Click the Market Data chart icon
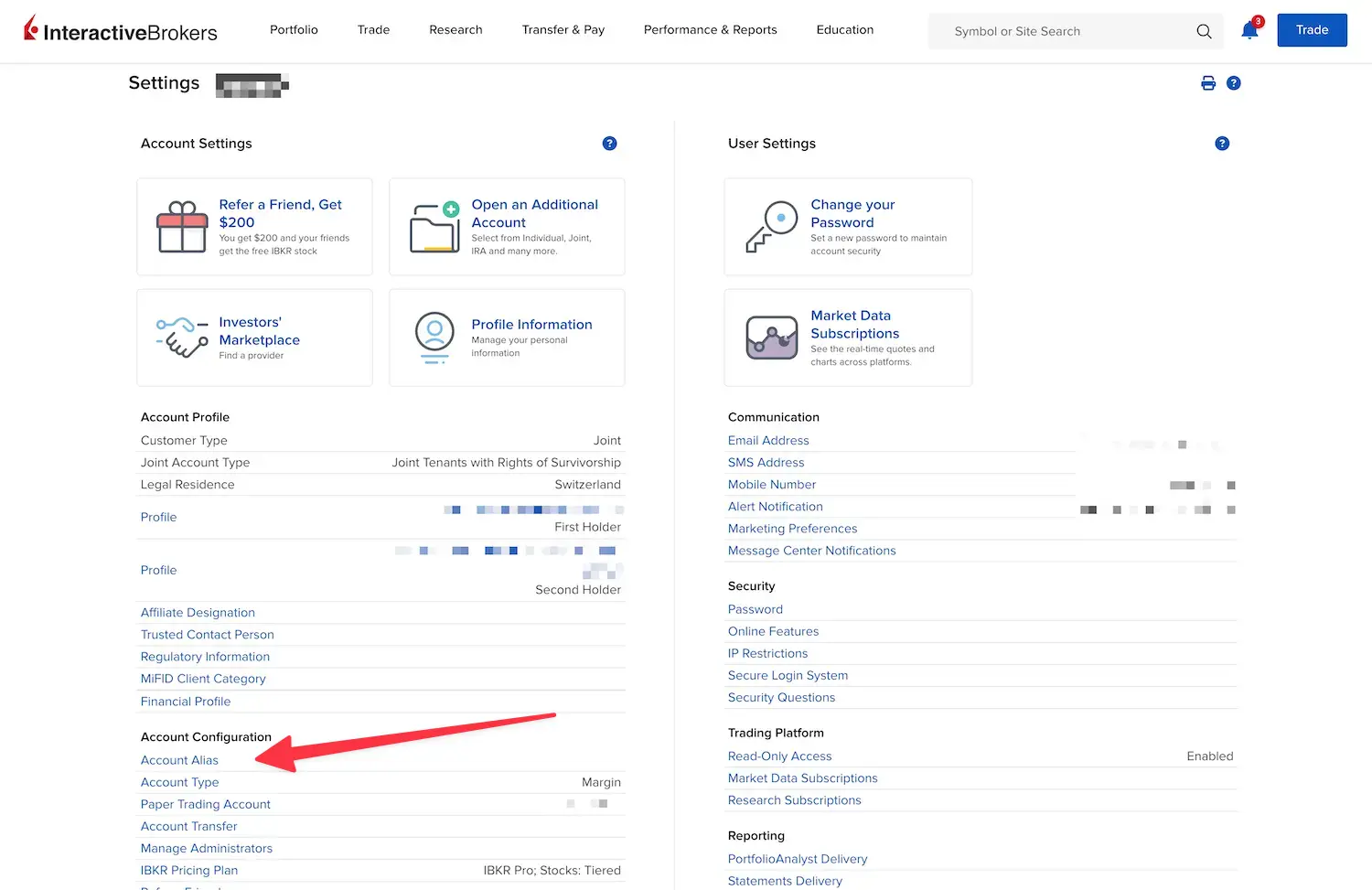 pos(772,338)
